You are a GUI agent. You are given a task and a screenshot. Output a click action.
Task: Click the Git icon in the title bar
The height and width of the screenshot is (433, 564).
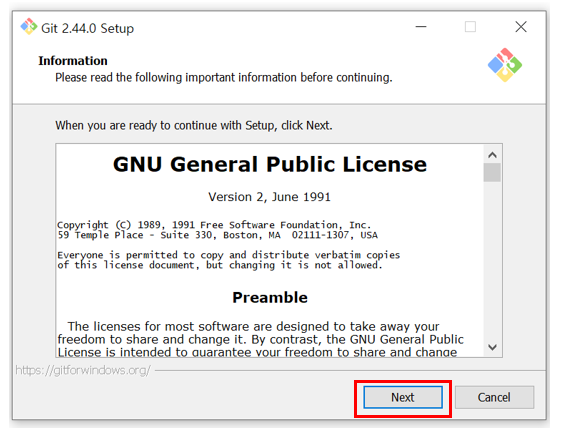click(29, 27)
